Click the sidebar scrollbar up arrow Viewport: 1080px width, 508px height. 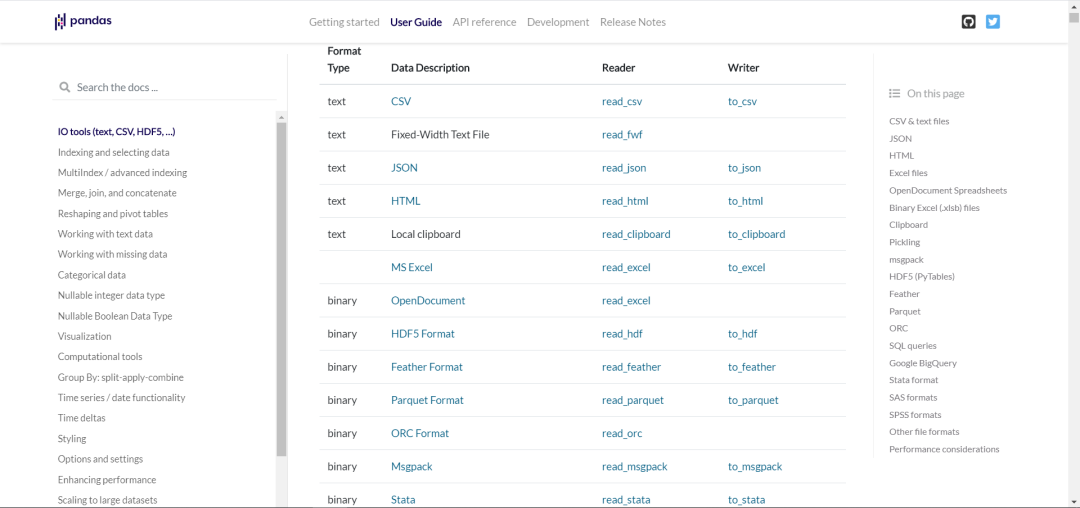click(281, 117)
